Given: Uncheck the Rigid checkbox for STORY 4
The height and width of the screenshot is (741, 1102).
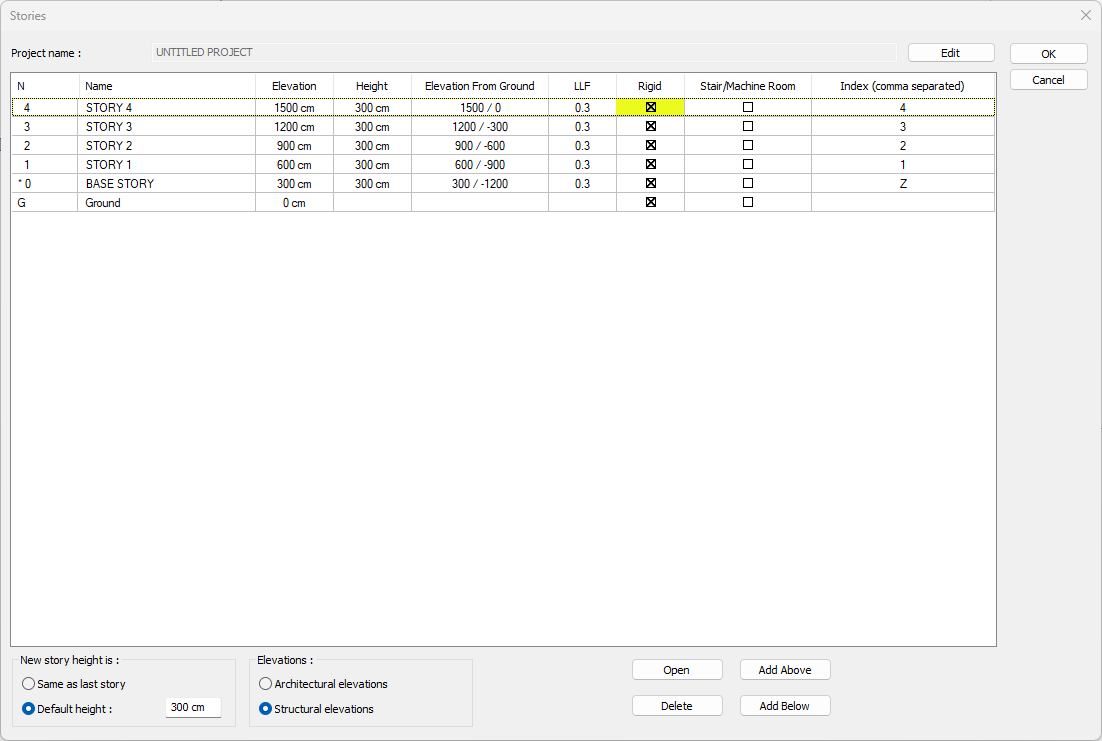Looking at the screenshot, I should [x=650, y=107].
